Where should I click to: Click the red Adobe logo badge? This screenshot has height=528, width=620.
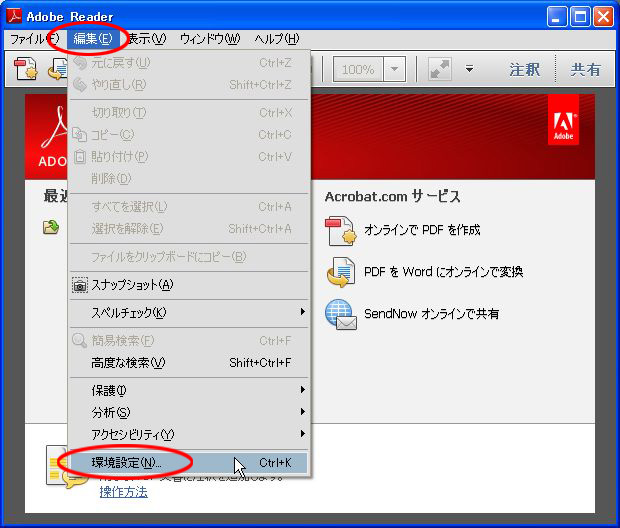coord(563,119)
